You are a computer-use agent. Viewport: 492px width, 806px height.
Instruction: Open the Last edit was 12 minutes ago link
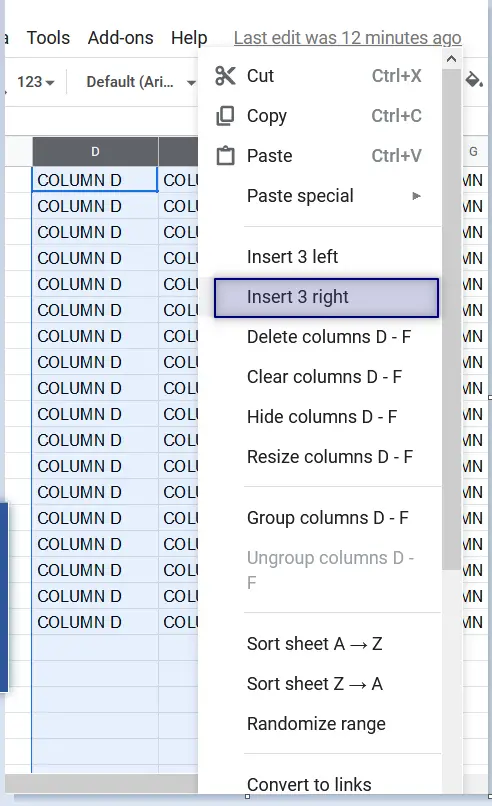coord(348,38)
